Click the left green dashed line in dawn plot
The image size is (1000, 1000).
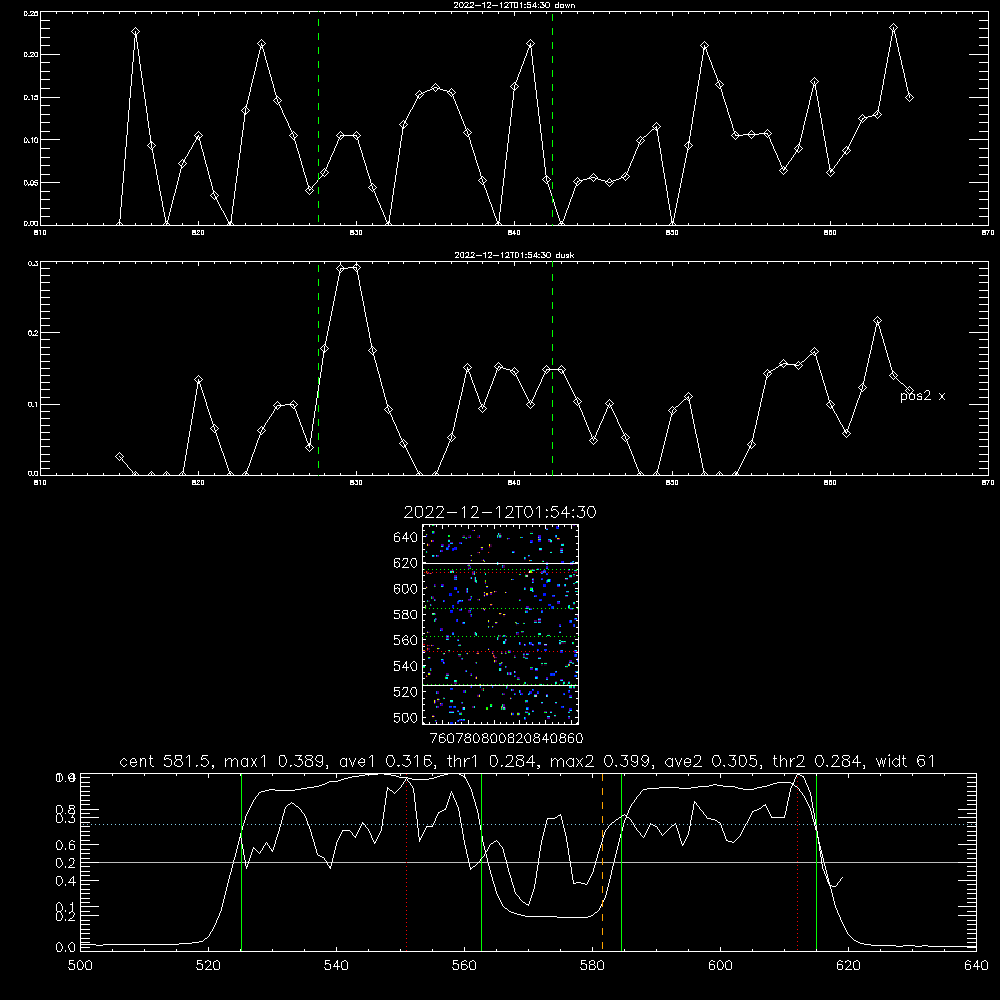click(318, 118)
